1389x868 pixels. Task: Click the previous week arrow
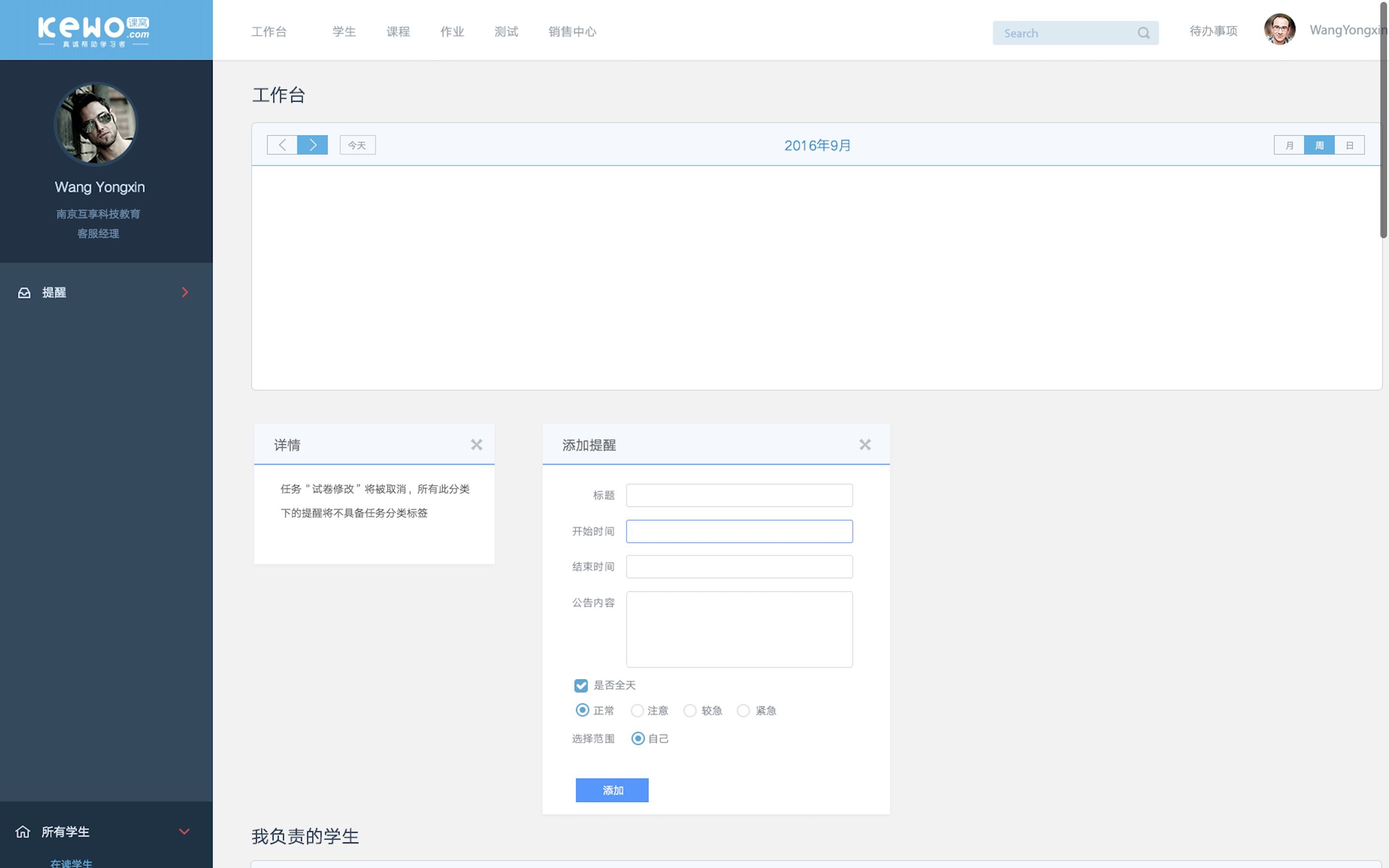point(282,145)
